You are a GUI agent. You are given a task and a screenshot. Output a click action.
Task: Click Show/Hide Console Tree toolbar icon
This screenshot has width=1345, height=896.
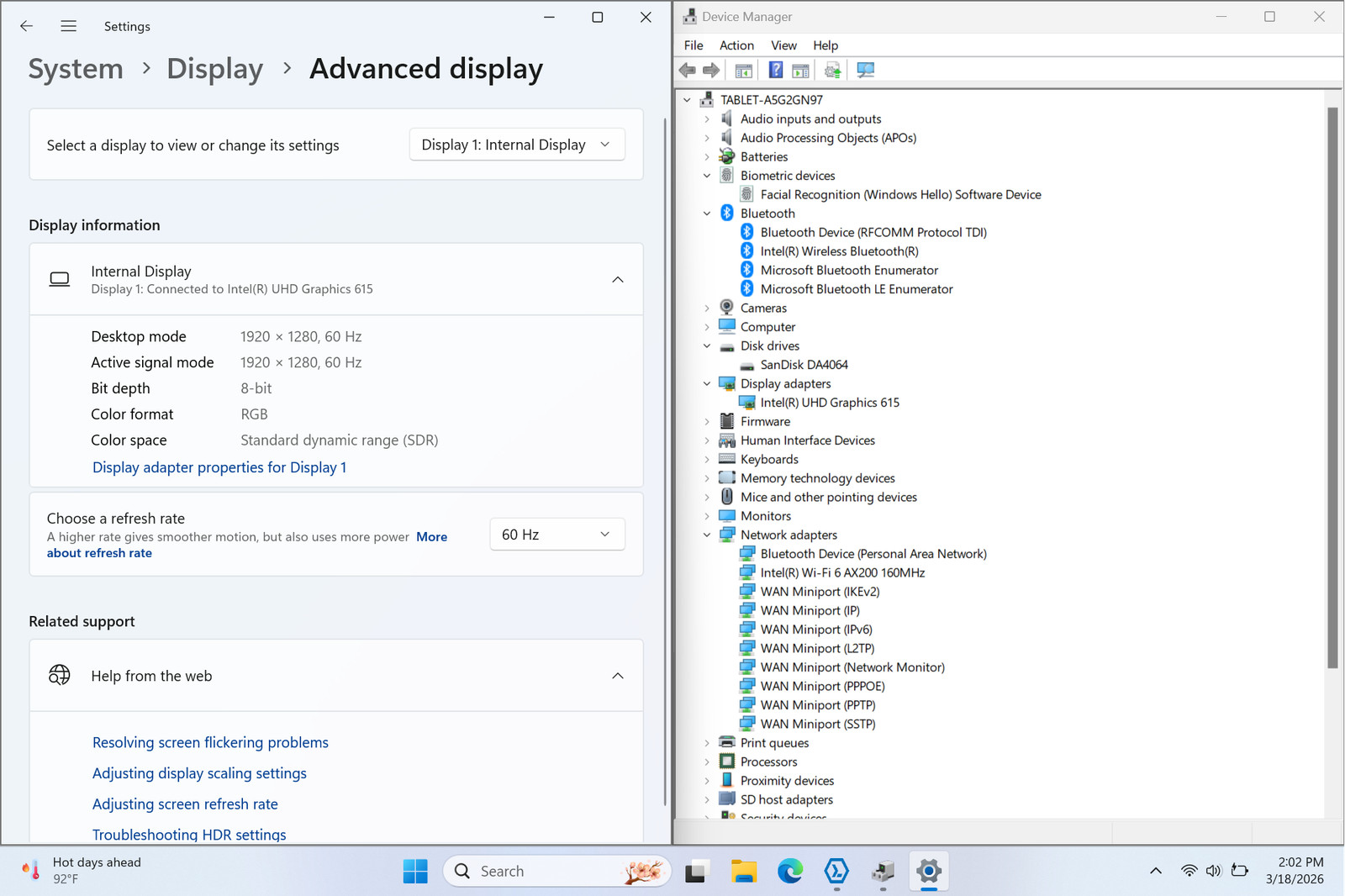(743, 71)
